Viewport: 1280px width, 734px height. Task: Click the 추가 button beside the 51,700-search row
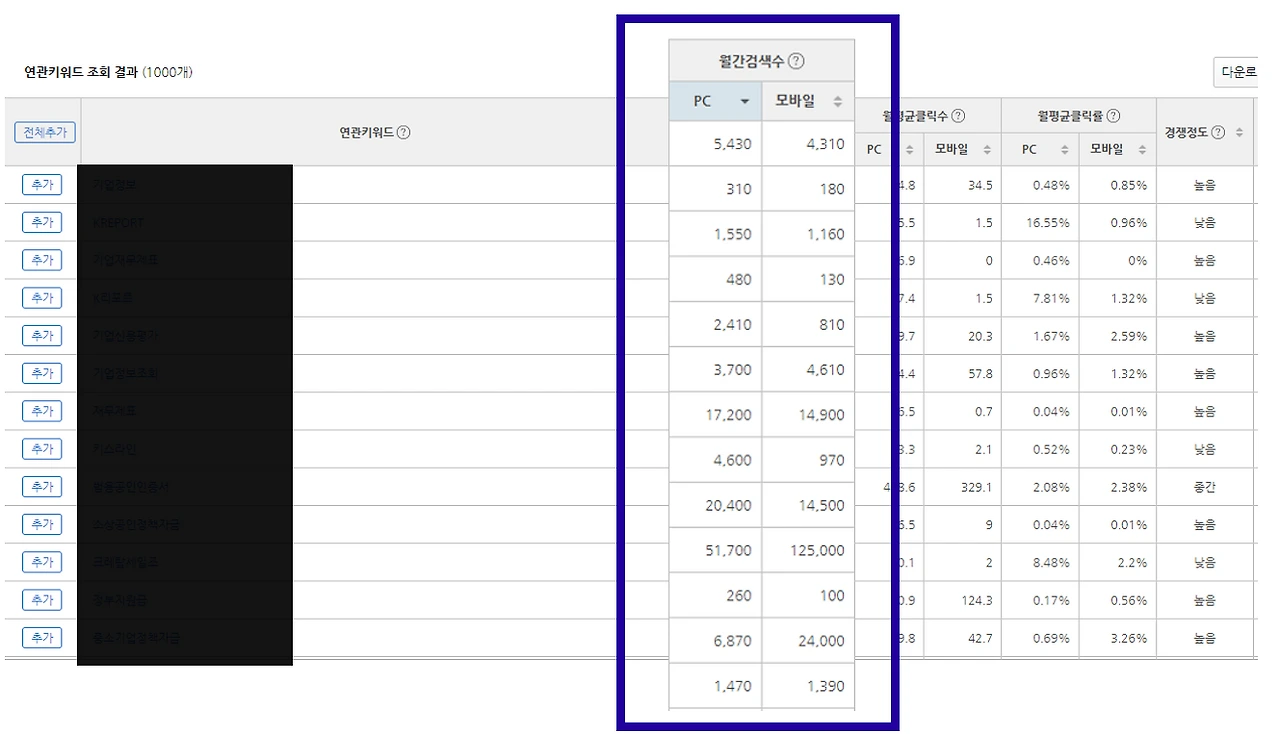[x=41, y=561]
